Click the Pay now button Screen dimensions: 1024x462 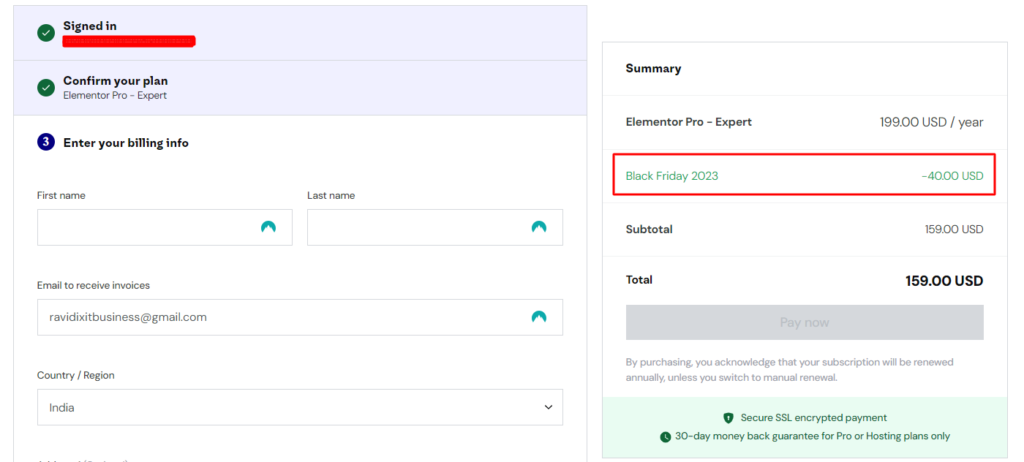tap(805, 322)
